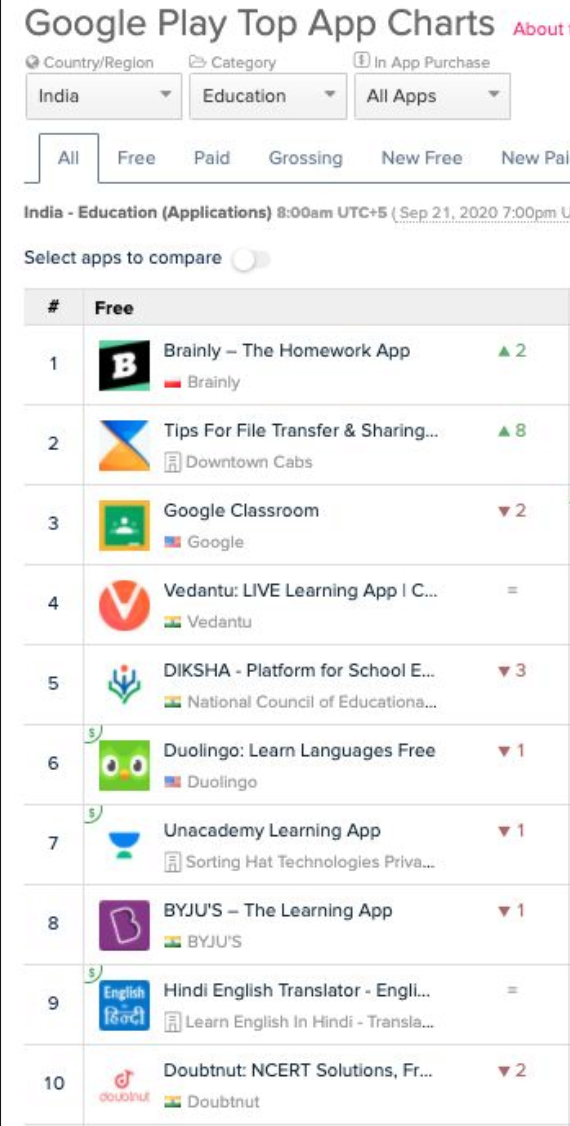Open the Vedantu app icon

[x=124, y=605]
